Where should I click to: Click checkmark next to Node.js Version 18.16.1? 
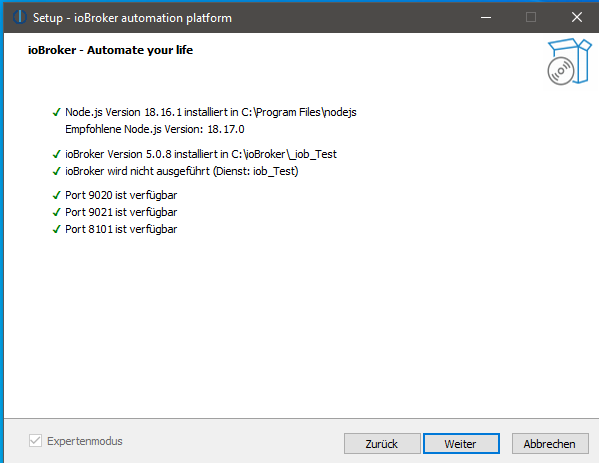56,112
